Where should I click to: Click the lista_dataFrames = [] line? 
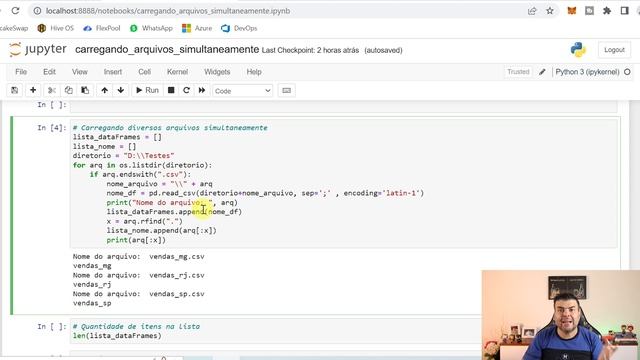tap(117, 137)
